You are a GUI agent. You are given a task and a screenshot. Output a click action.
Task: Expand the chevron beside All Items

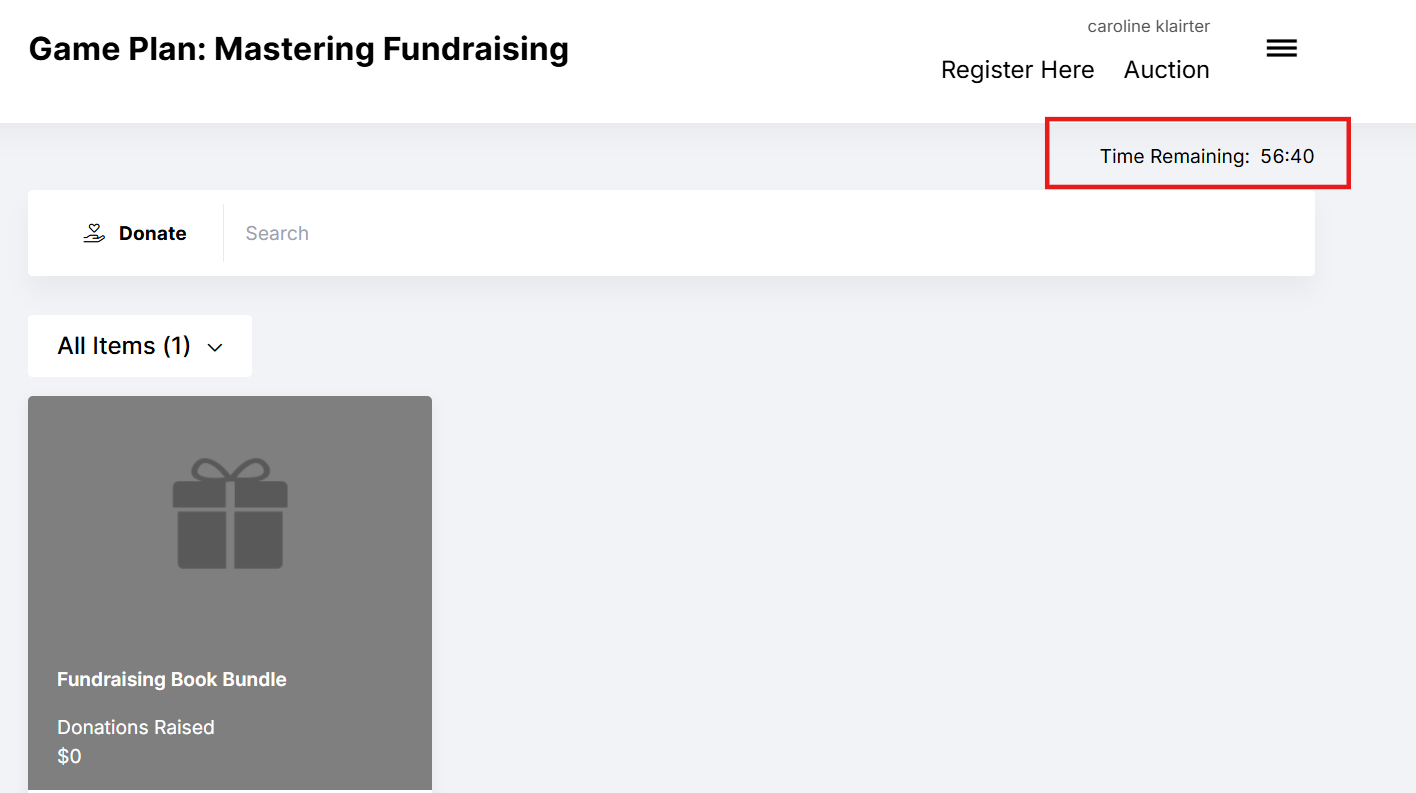214,347
